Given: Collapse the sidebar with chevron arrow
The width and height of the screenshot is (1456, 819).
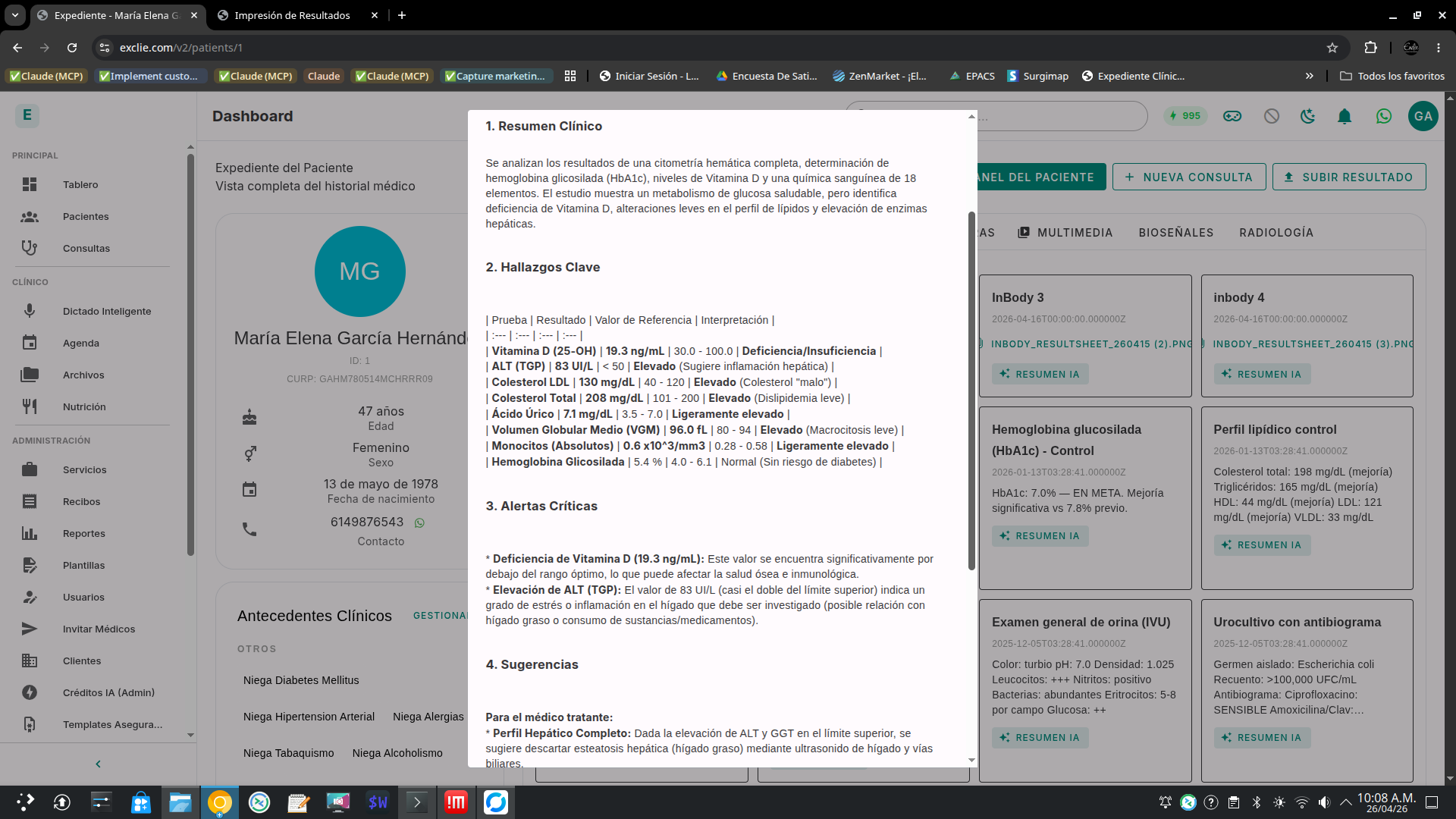Looking at the screenshot, I should 98,764.
